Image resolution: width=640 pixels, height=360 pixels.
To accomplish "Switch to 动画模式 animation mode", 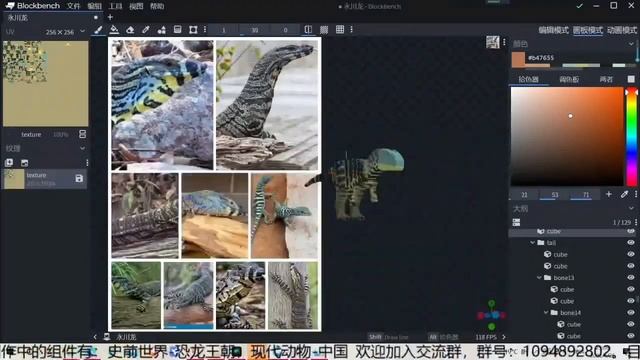I will pyautogui.click(x=622, y=30).
